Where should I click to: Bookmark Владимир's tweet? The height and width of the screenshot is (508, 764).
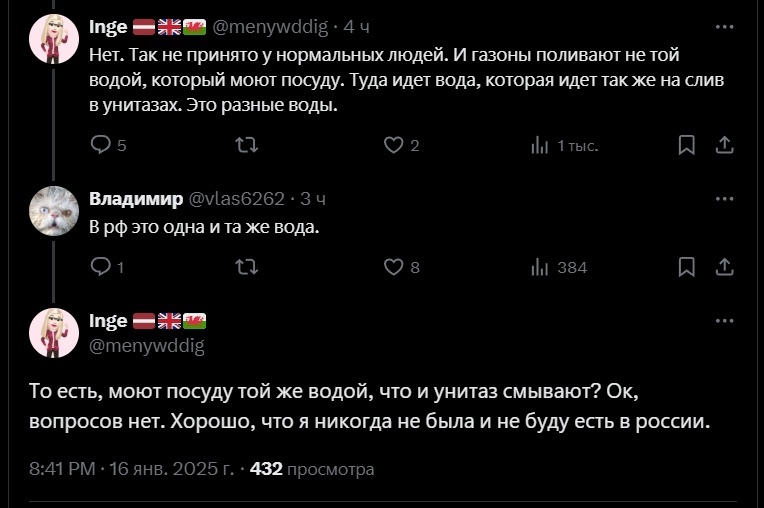click(x=687, y=267)
